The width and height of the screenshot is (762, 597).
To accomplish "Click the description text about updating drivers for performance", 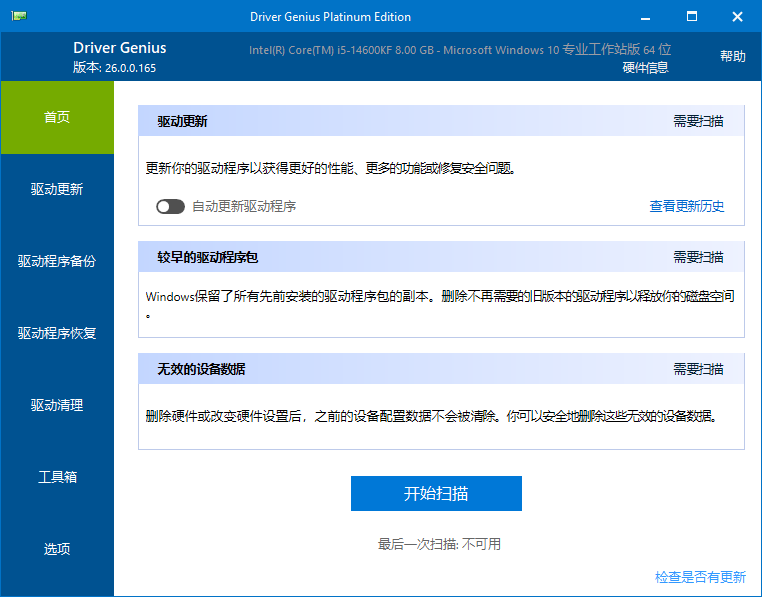I will (x=330, y=168).
